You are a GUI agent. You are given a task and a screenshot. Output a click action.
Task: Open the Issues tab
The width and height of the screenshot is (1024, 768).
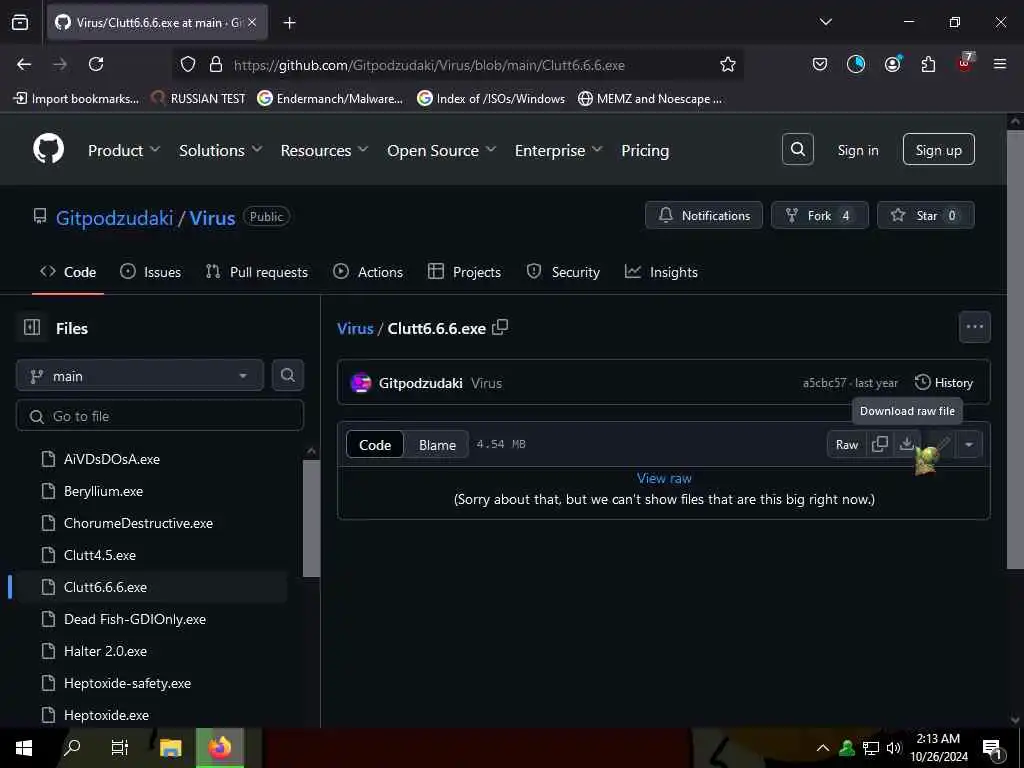click(x=150, y=272)
